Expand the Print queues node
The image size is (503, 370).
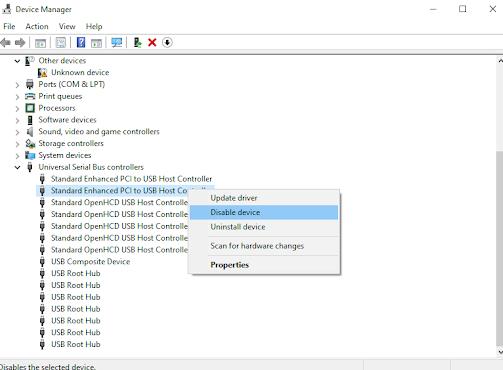coord(17,97)
